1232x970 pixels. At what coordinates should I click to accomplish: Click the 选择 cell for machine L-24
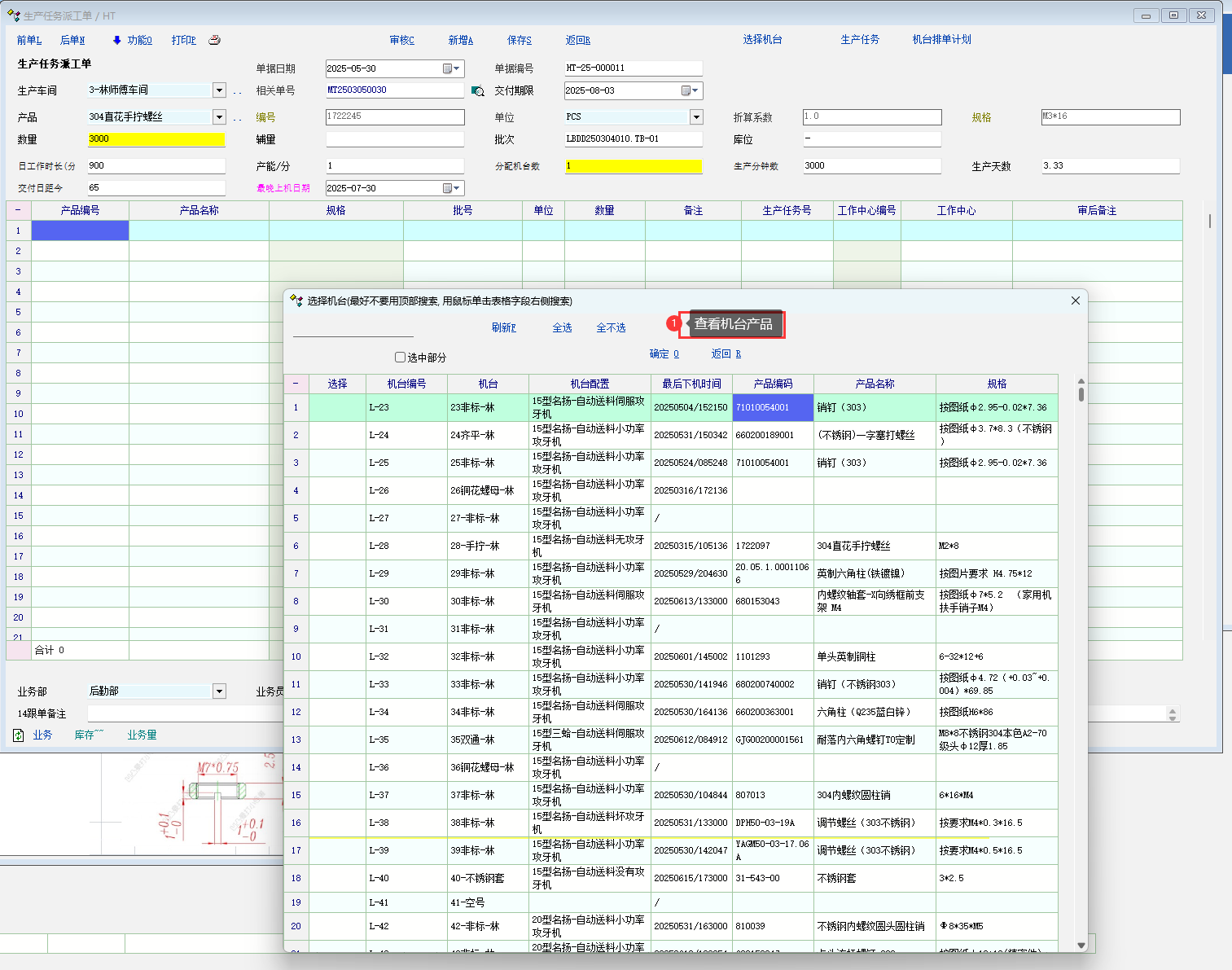click(x=337, y=436)
